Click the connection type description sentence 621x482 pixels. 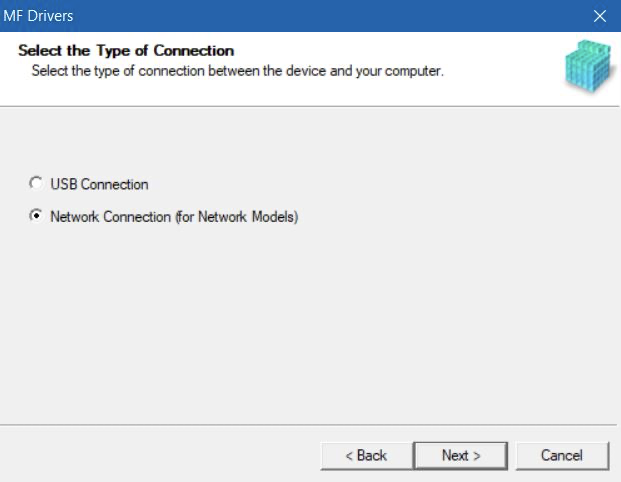[238, 71]
